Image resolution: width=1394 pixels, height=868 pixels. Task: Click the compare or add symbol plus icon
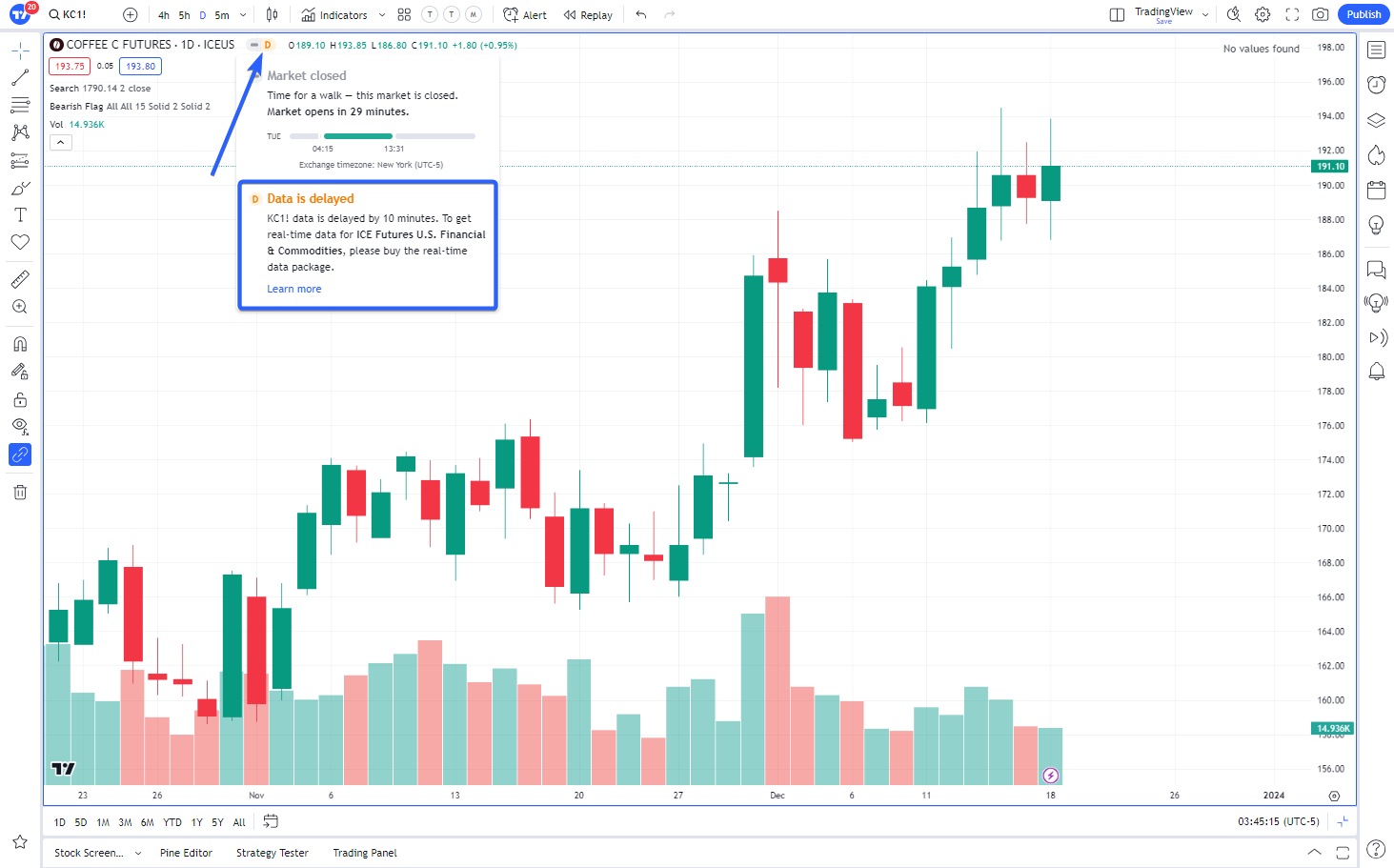tap(131, 14)
